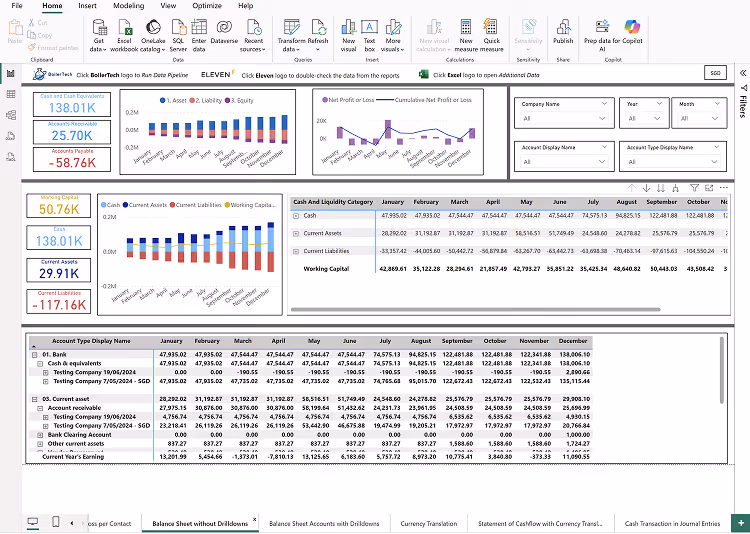
Task: Collapse the 03. Current asset row
Action: [x=34, y=399]
